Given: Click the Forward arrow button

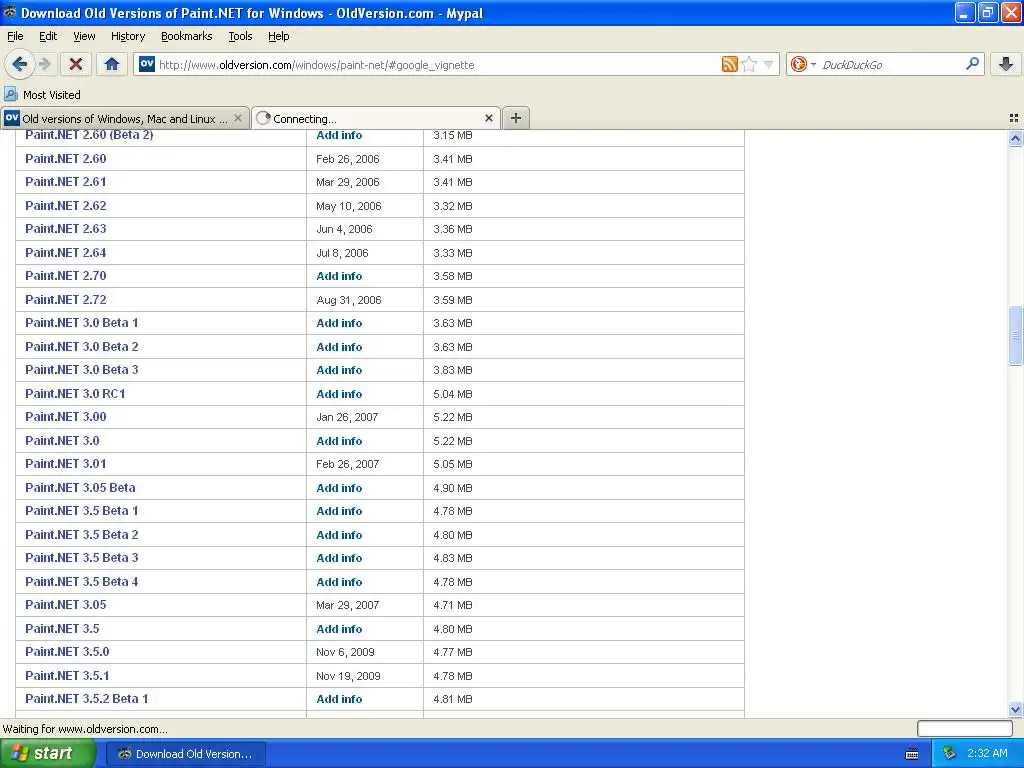Looking at the screenshot, I should pos(44,64).
